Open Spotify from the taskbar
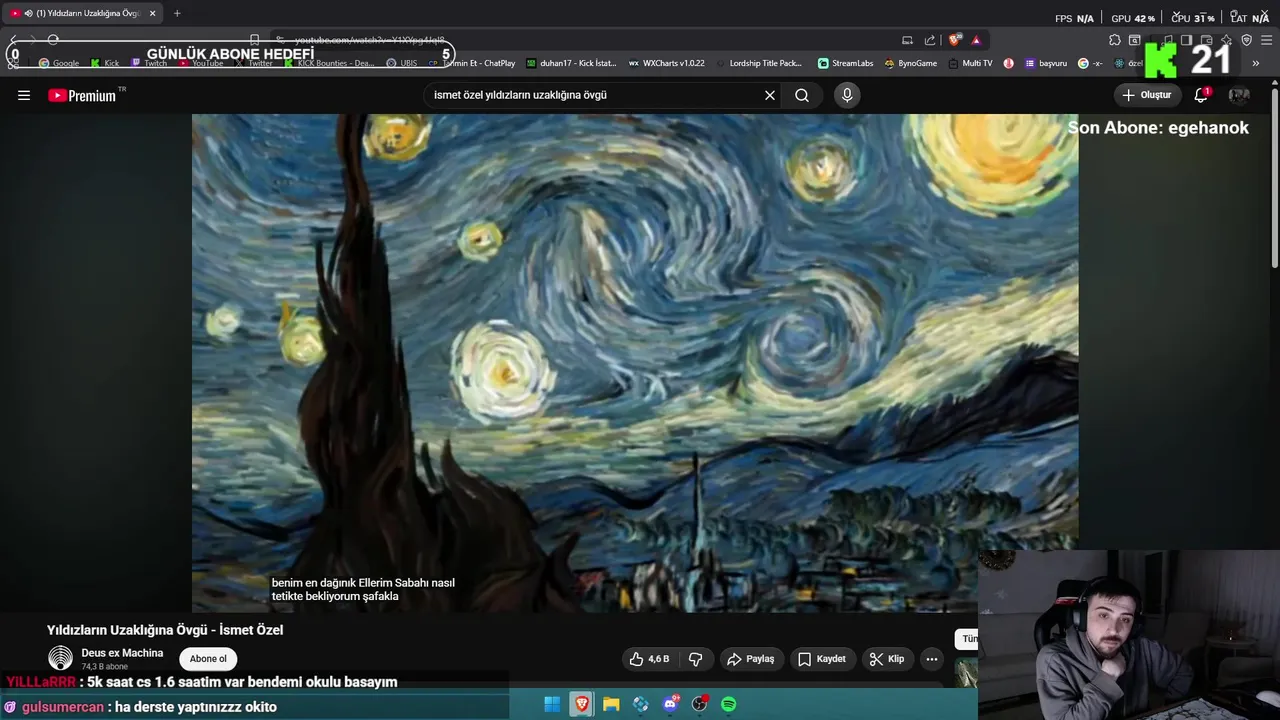Image resolution: width=1280 pixels, height=720 pixels. (x=729, y=705)
